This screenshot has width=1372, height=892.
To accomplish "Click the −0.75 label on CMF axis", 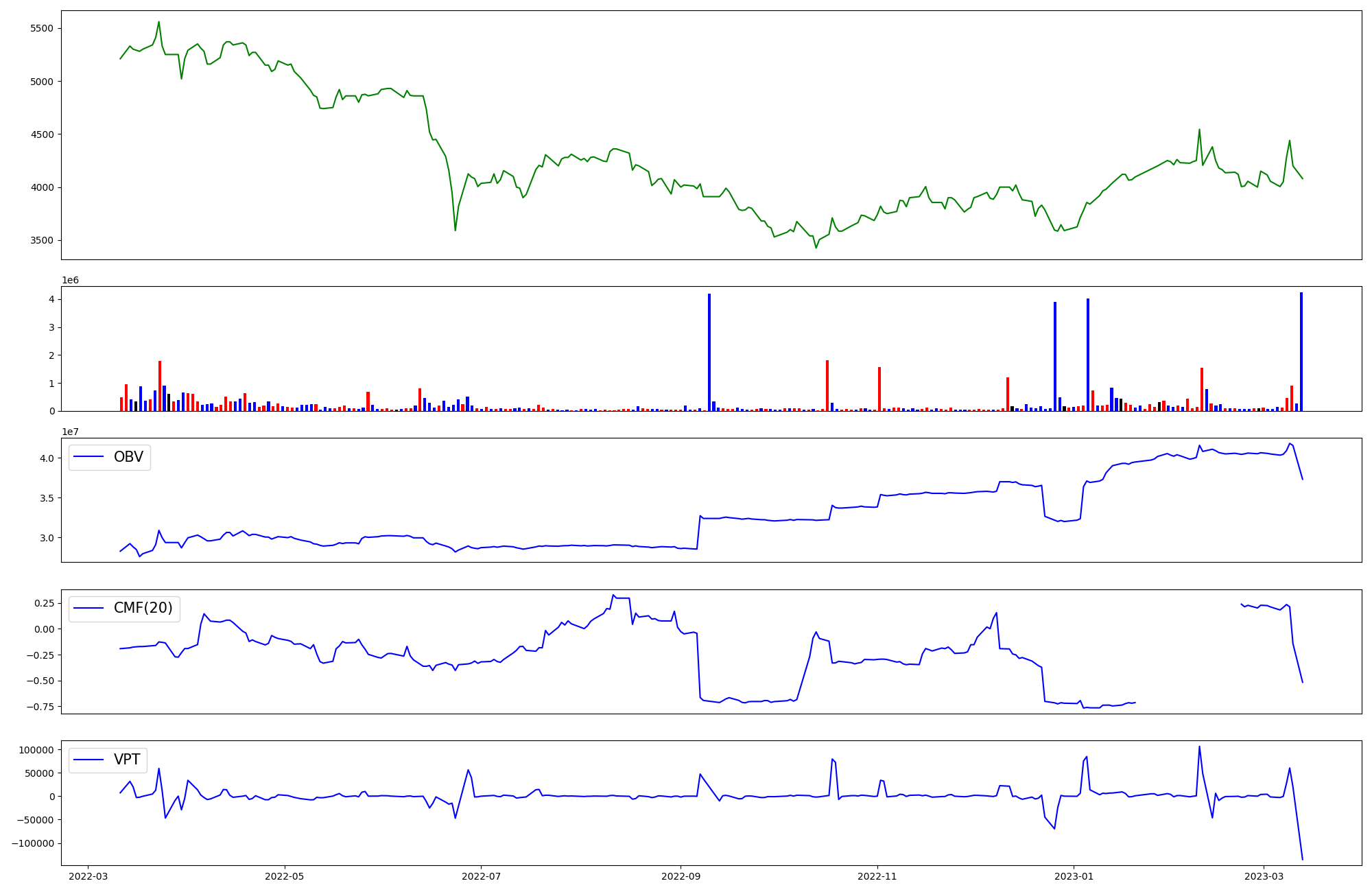I will click(x=39, y=707).
